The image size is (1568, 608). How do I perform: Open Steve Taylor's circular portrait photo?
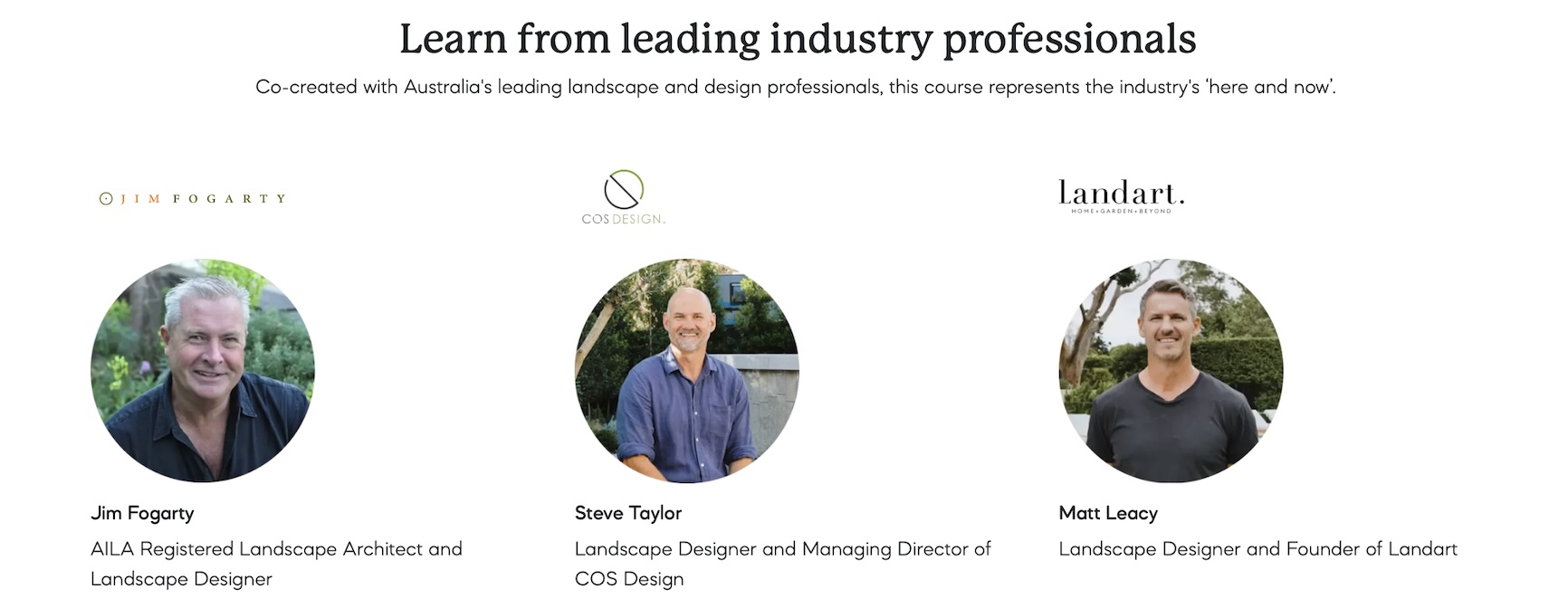click(x=687, y=371)
